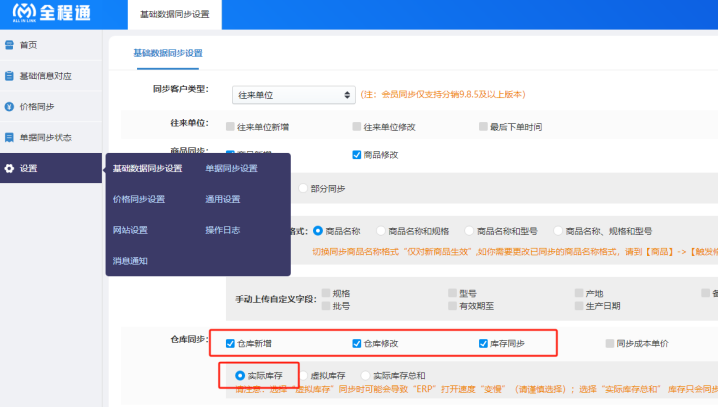Select the 商品名称和规格 radio

coord(381,231)
